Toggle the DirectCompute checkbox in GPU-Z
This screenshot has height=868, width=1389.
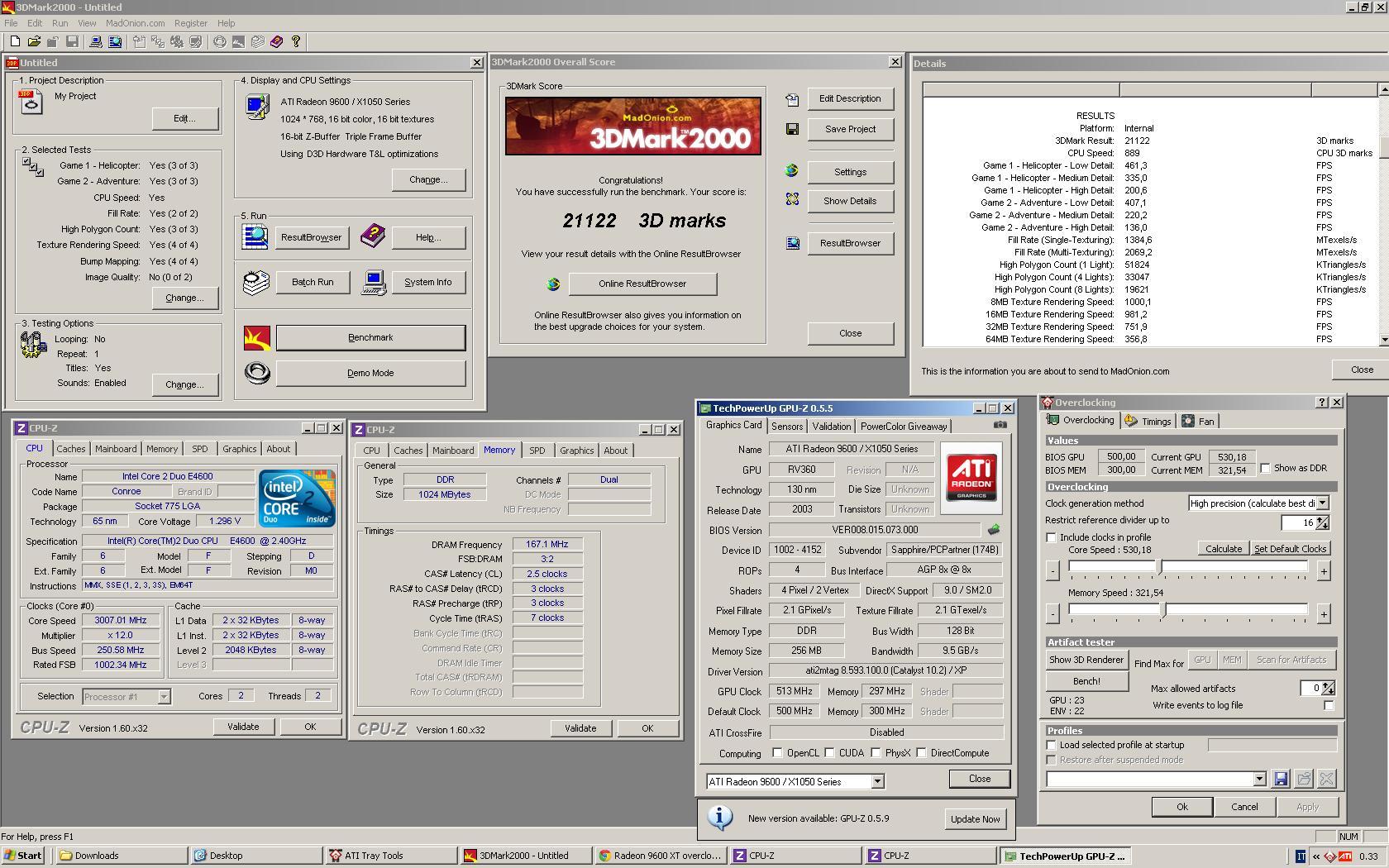tap(921, 753)
